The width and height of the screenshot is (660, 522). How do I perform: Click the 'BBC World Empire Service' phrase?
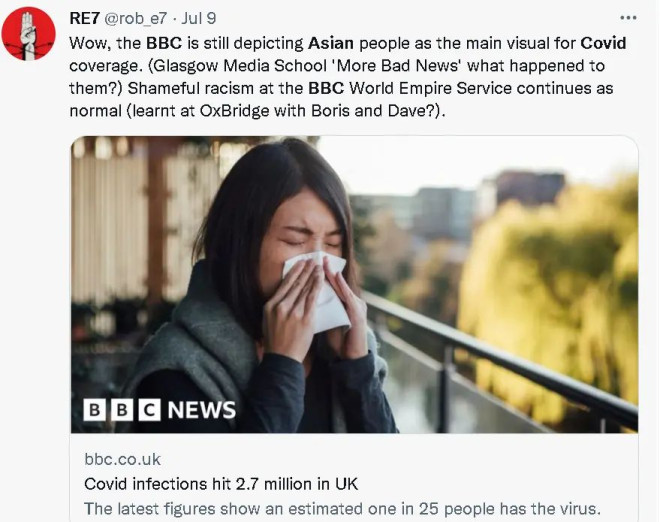(x=410, y=88)
